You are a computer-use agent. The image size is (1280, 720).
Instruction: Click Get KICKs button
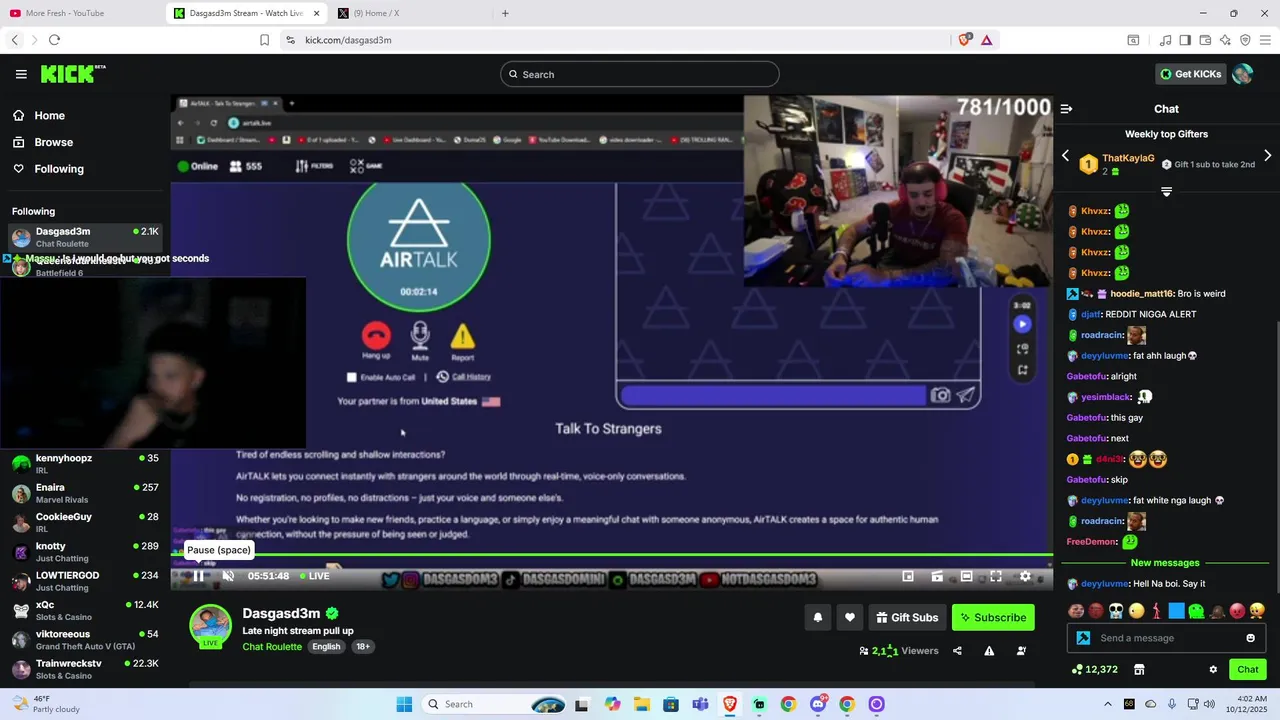[1190, 74]
